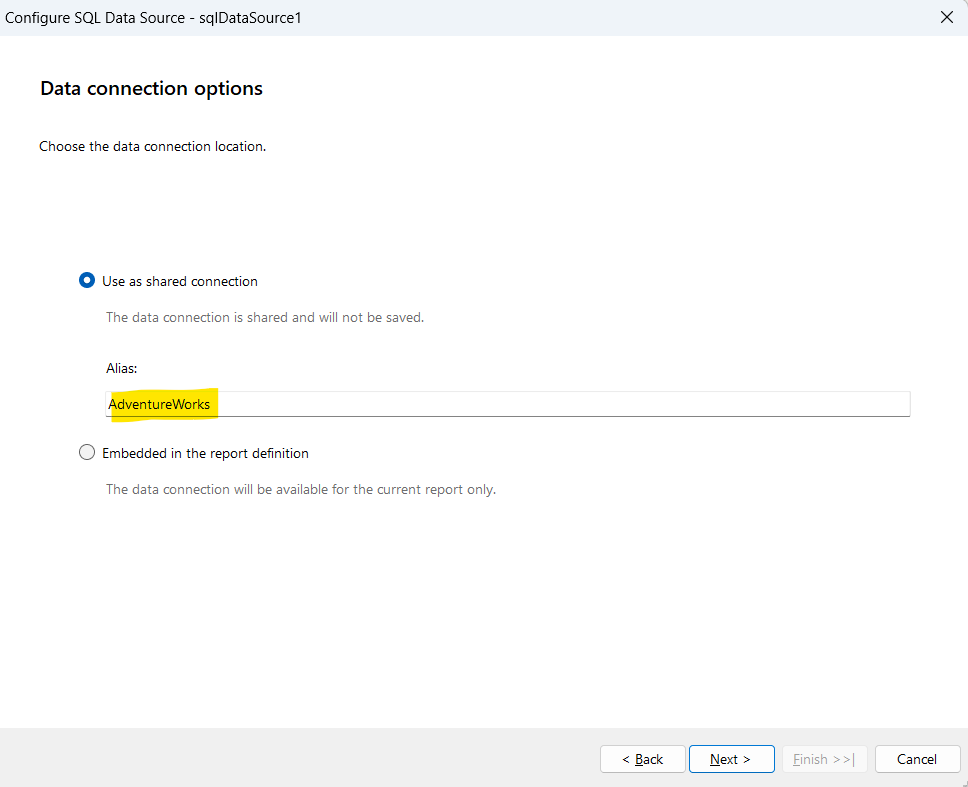Click the 'Use as shared connection' label text
968x787 pixels.
[x=180, y=281]
